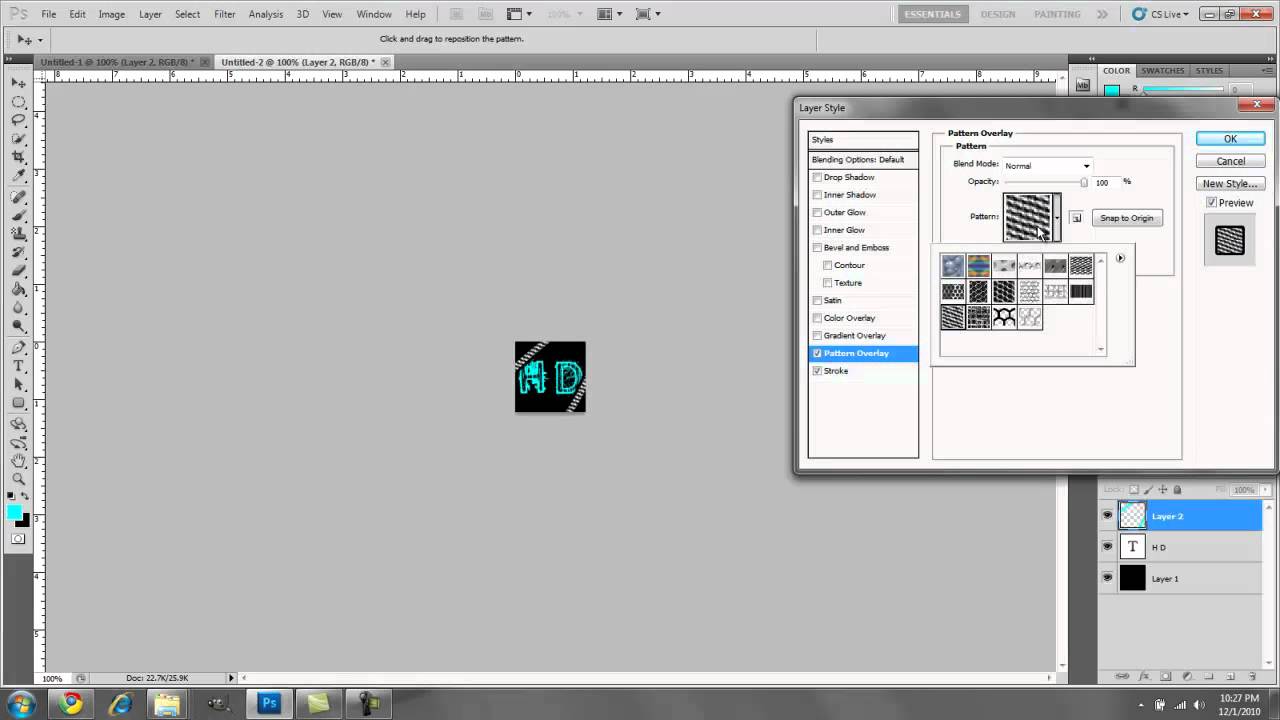Click the delete layer trash icon
Viewport: 1280px width, 720px height.
tap(1252, 676)
